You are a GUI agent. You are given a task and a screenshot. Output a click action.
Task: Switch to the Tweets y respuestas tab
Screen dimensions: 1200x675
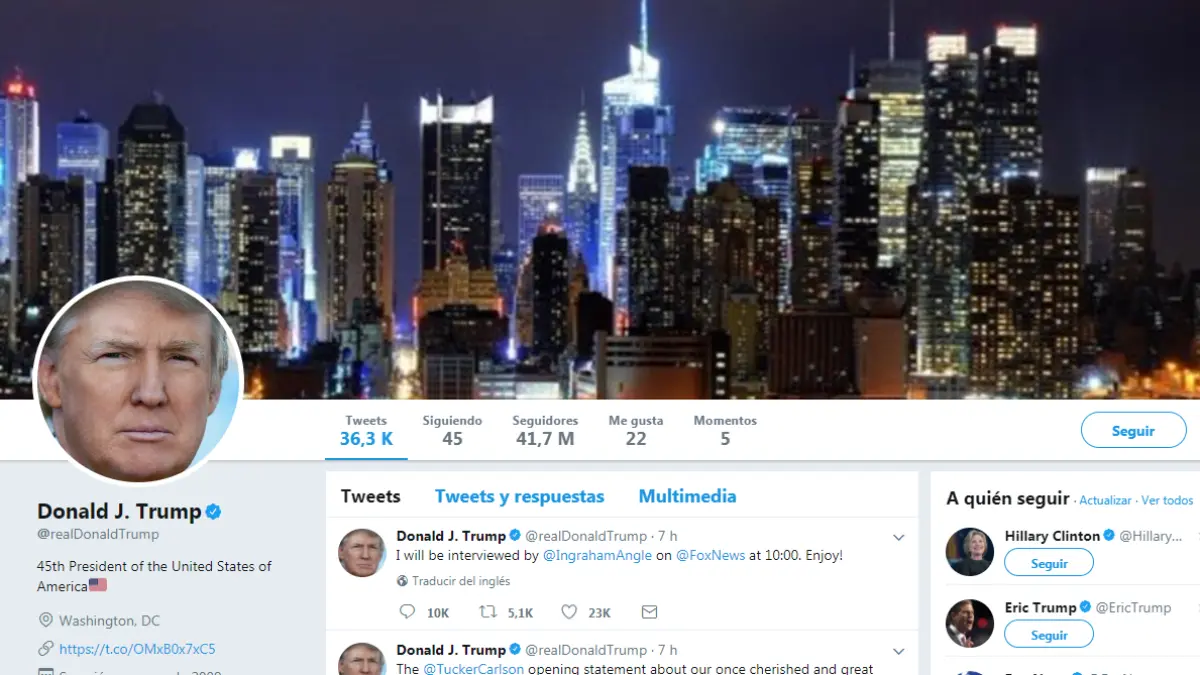pyautogui.click(x=519, y=496)
